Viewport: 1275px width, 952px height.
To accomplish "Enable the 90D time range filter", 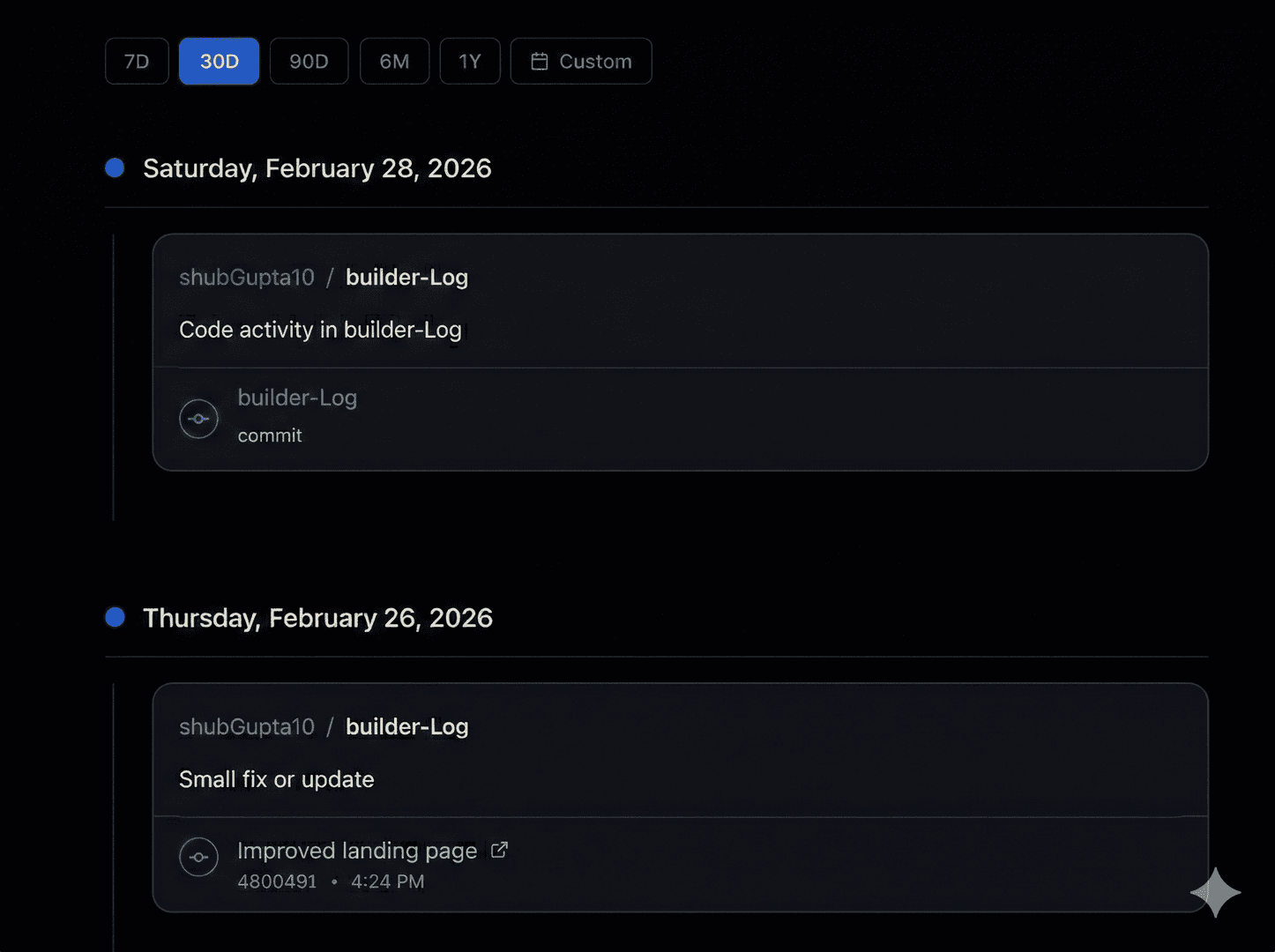I will point(309,61).
